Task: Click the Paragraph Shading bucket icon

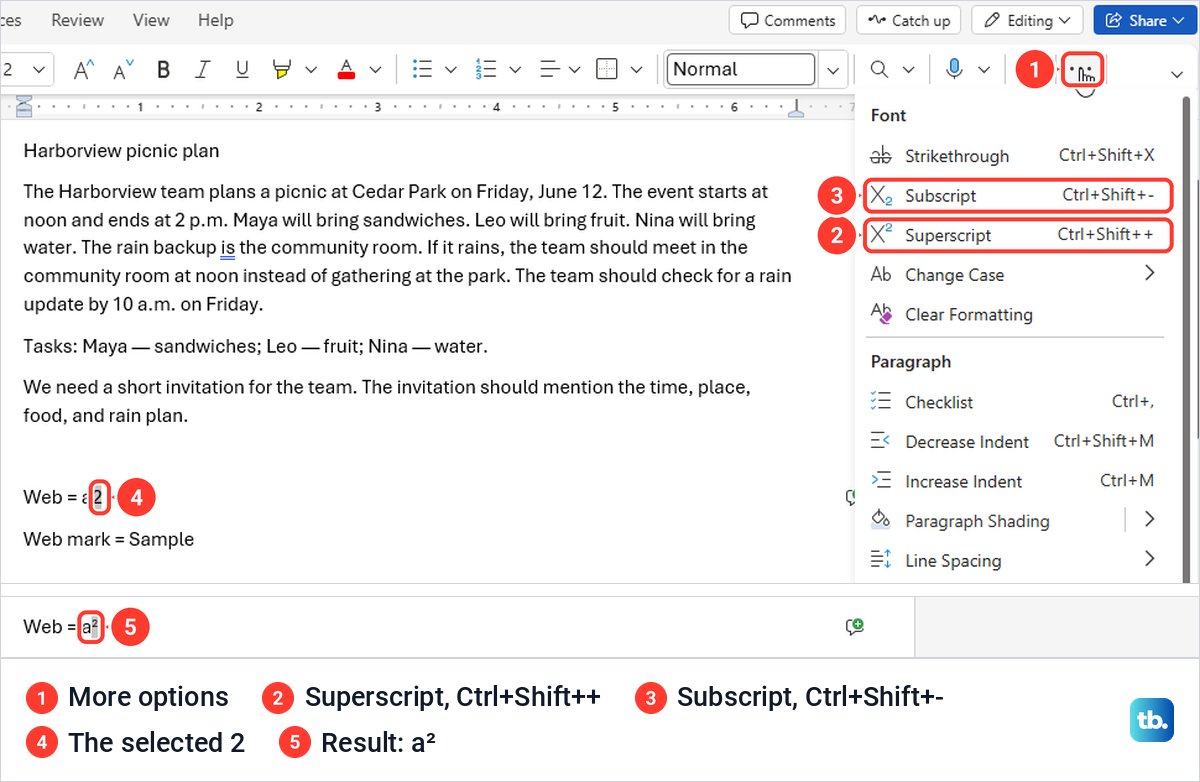Action: 881,519
